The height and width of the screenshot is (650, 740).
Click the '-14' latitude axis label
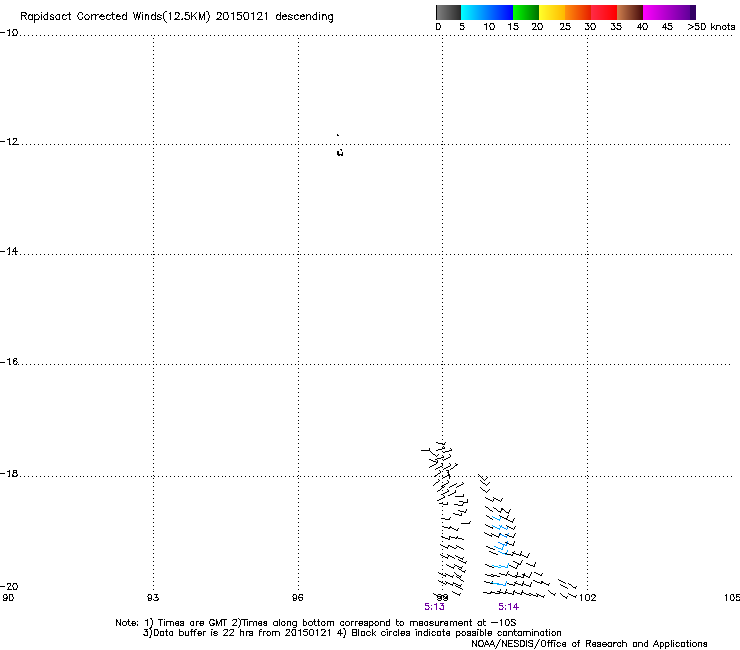click(9, 251)
